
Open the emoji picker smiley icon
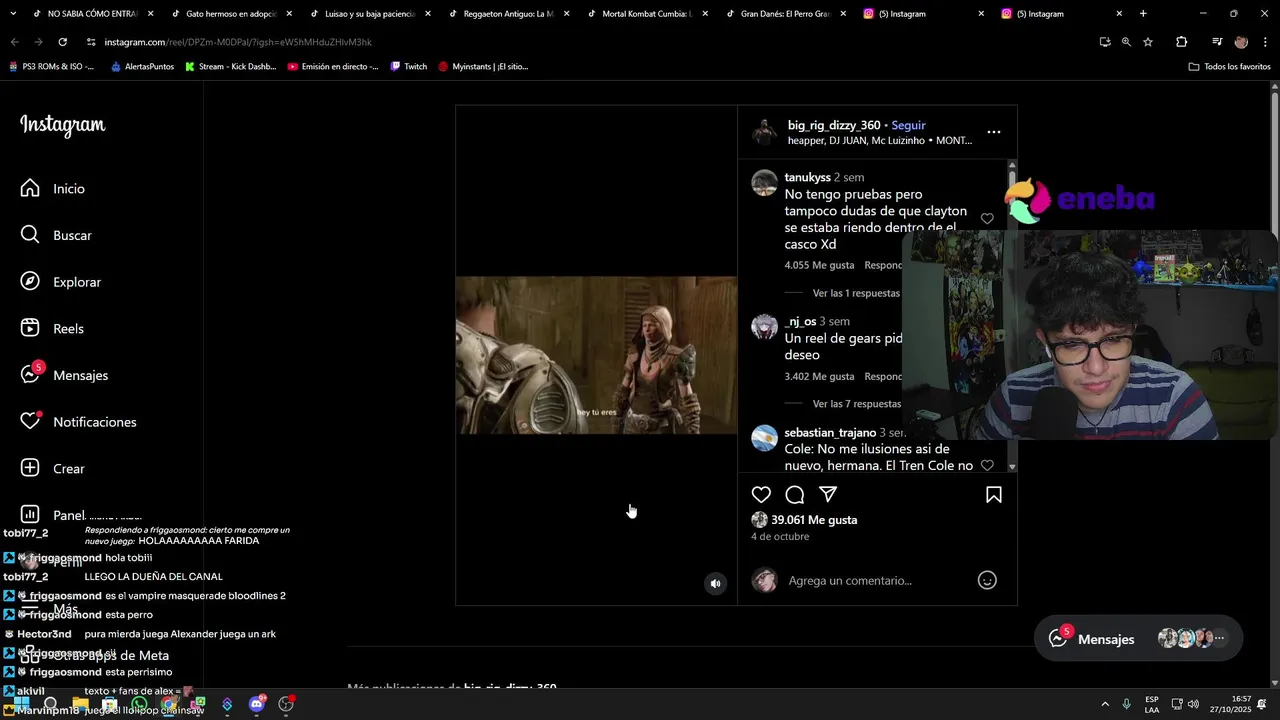987,580
